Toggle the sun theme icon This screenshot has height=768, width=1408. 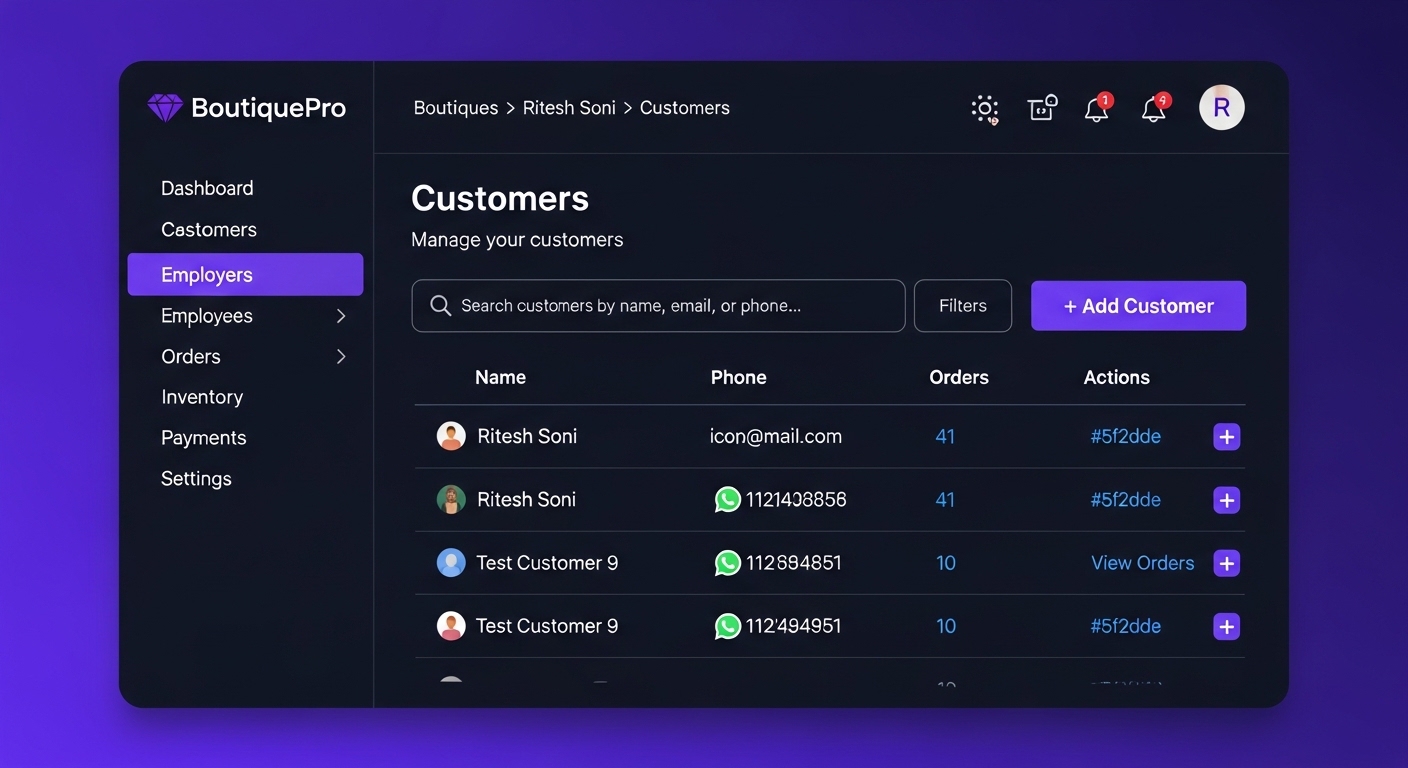click(x=985, y=109)
